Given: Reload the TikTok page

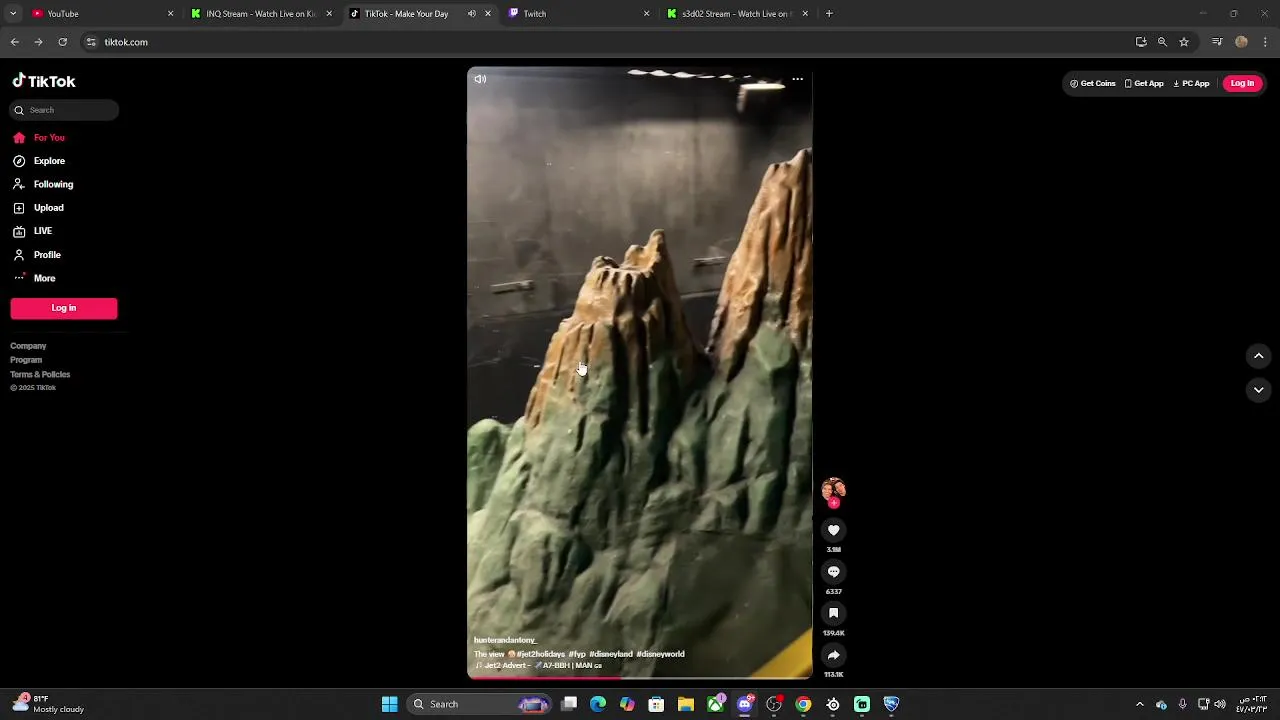Looking at the screenshot, I should (x=62, y=42).
